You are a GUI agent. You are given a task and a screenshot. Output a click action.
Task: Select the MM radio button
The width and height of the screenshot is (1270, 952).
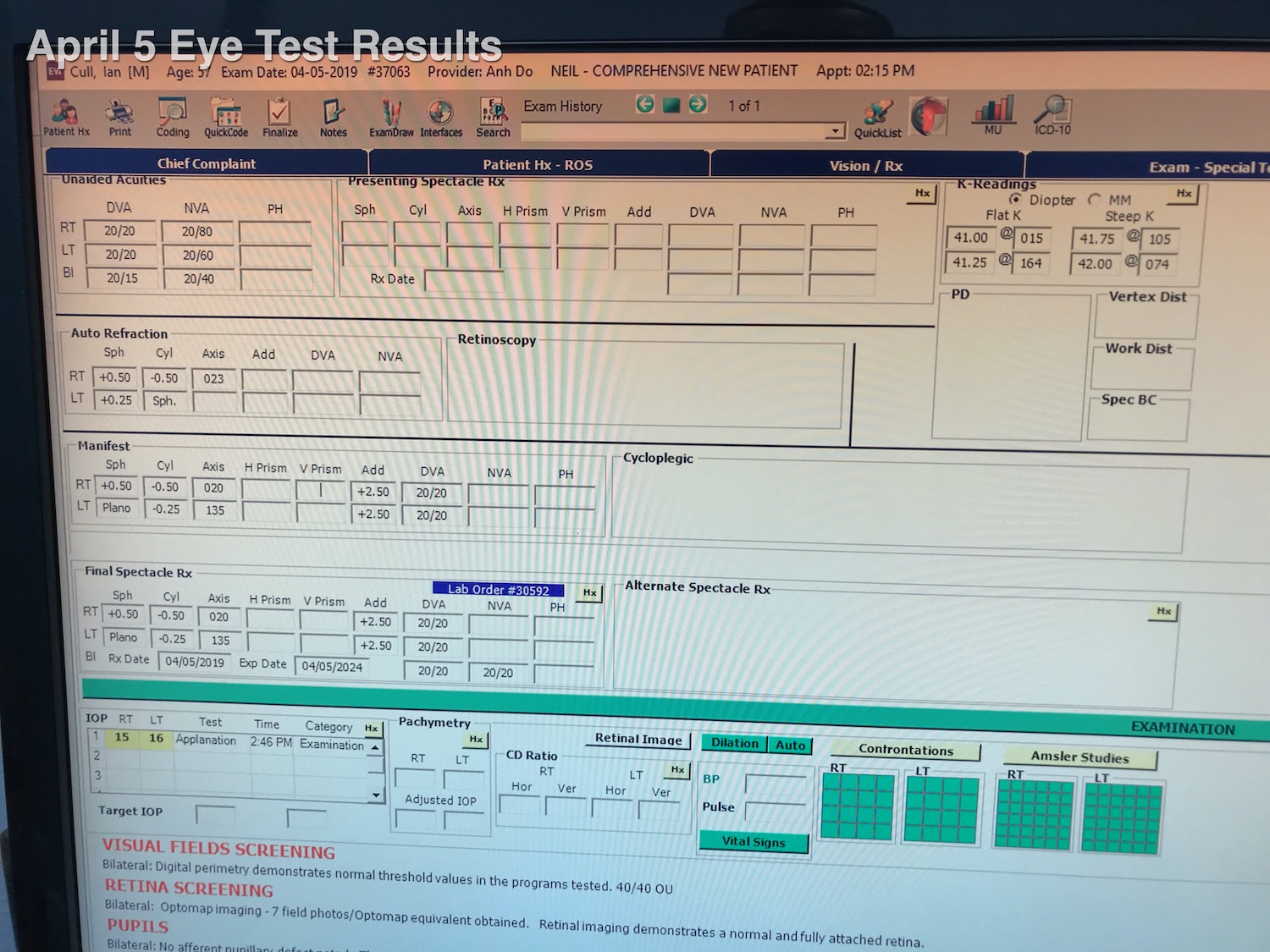coord(1095,200)
